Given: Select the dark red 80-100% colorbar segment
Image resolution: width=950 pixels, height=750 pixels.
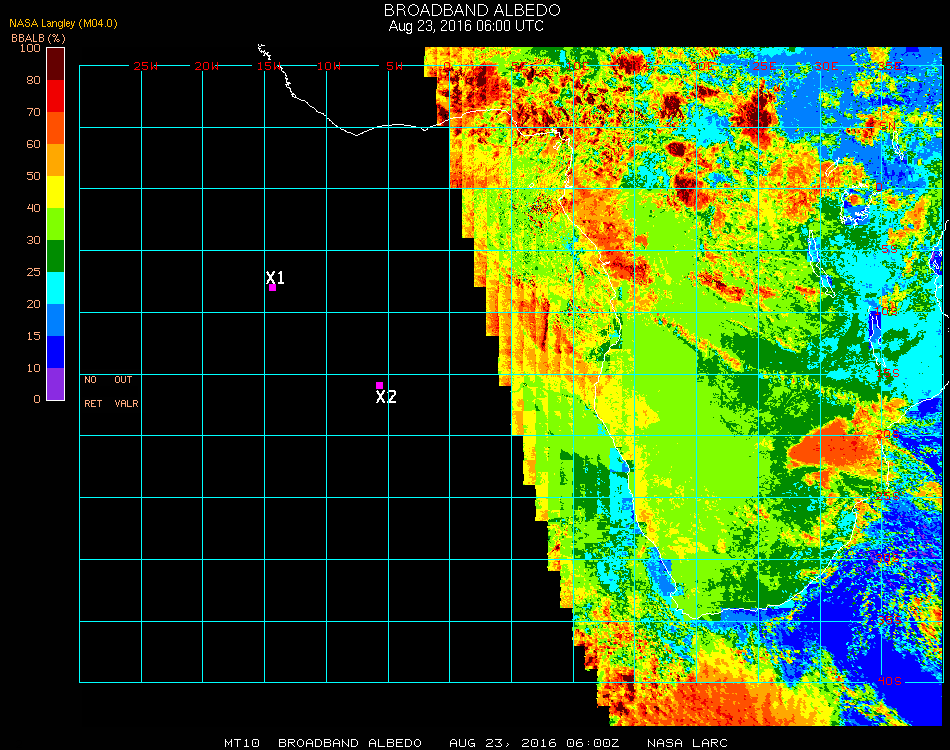Looking at the screenshot, I should [55, 63].
